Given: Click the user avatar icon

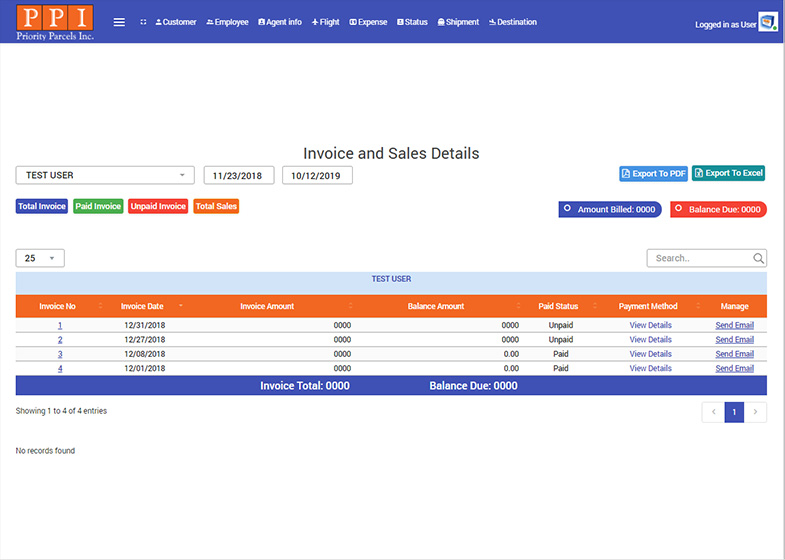Looking at the screenshot, I should 767,22.
